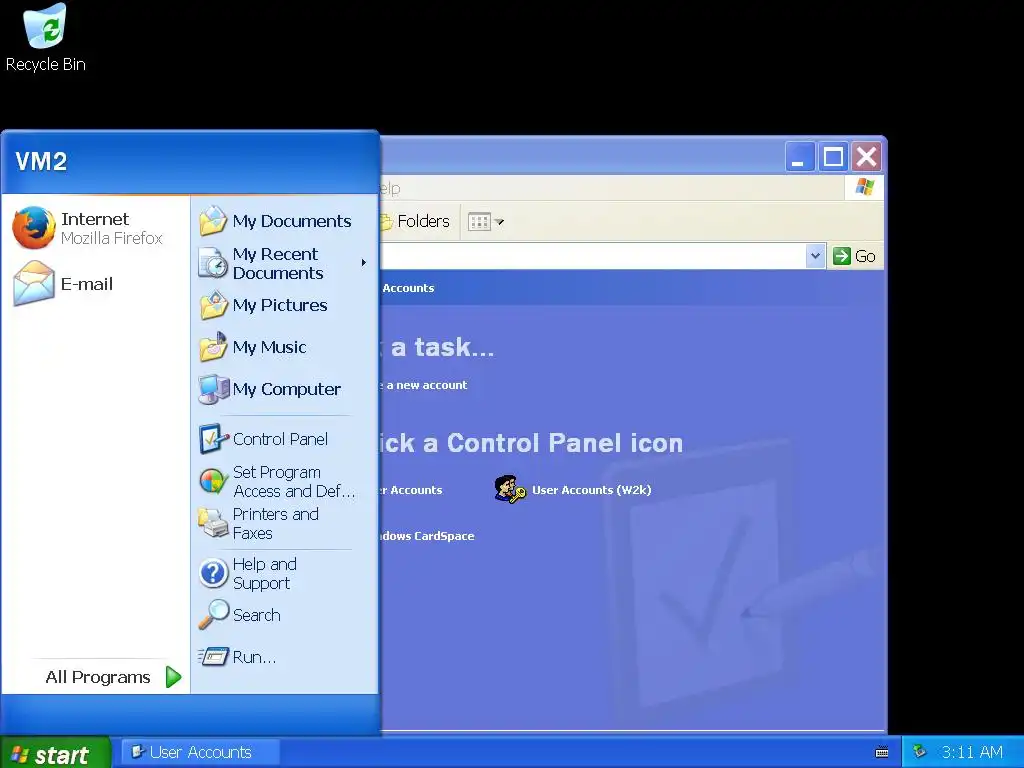Click the system tray network icon

coord(920,752)
